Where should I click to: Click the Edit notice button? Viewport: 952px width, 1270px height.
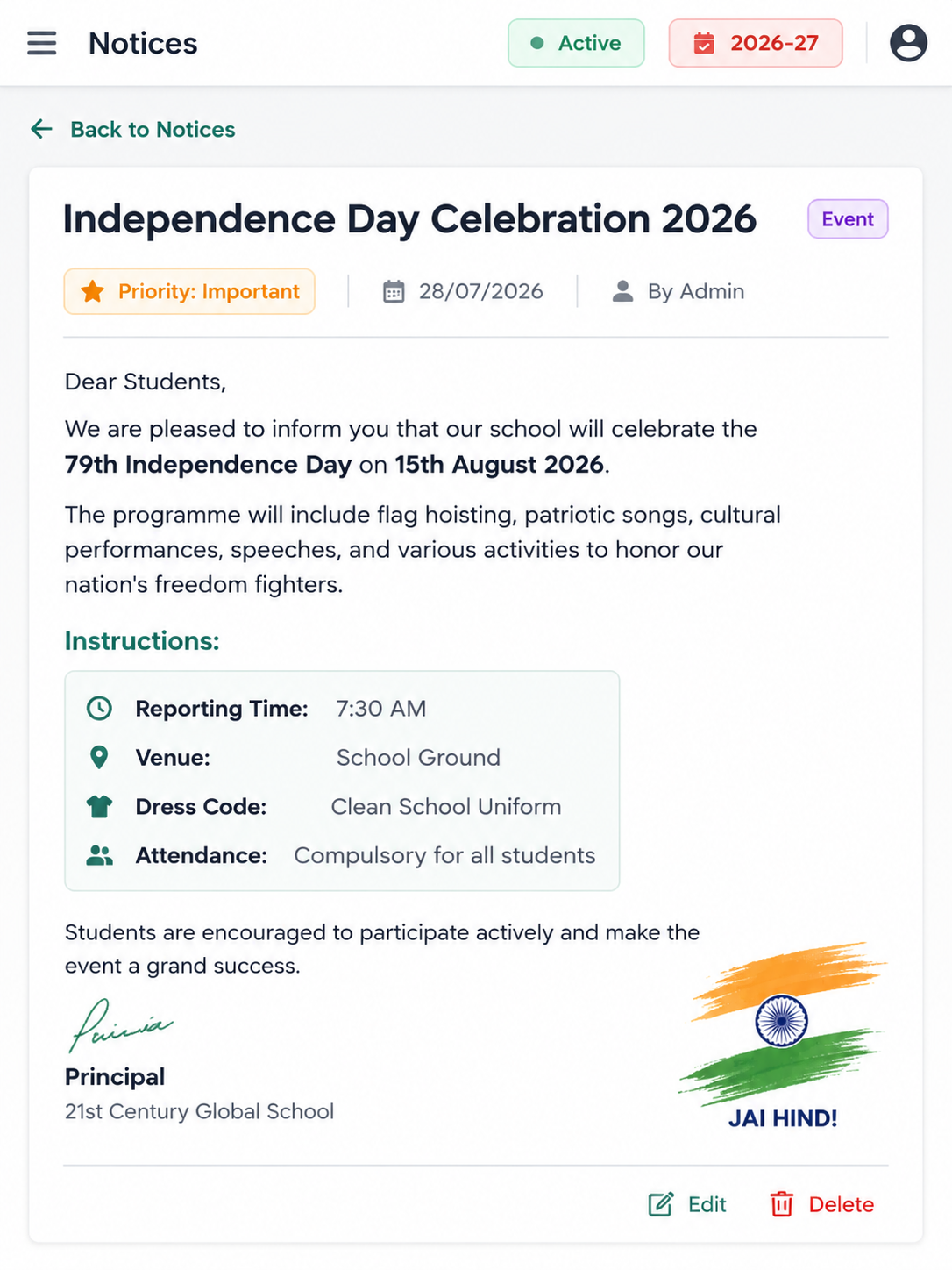coord(687,1204)
